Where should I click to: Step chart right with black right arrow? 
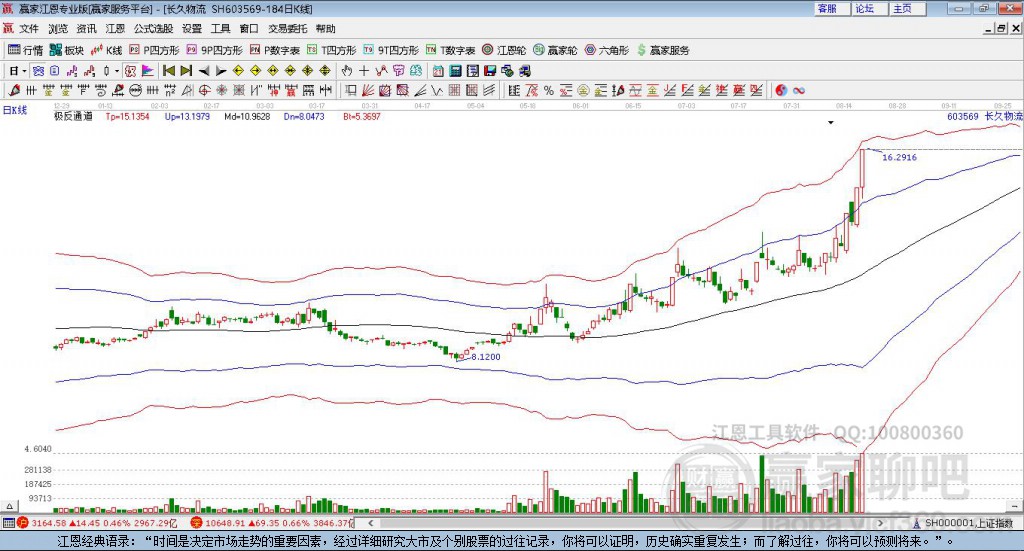[x=221, y=71]
